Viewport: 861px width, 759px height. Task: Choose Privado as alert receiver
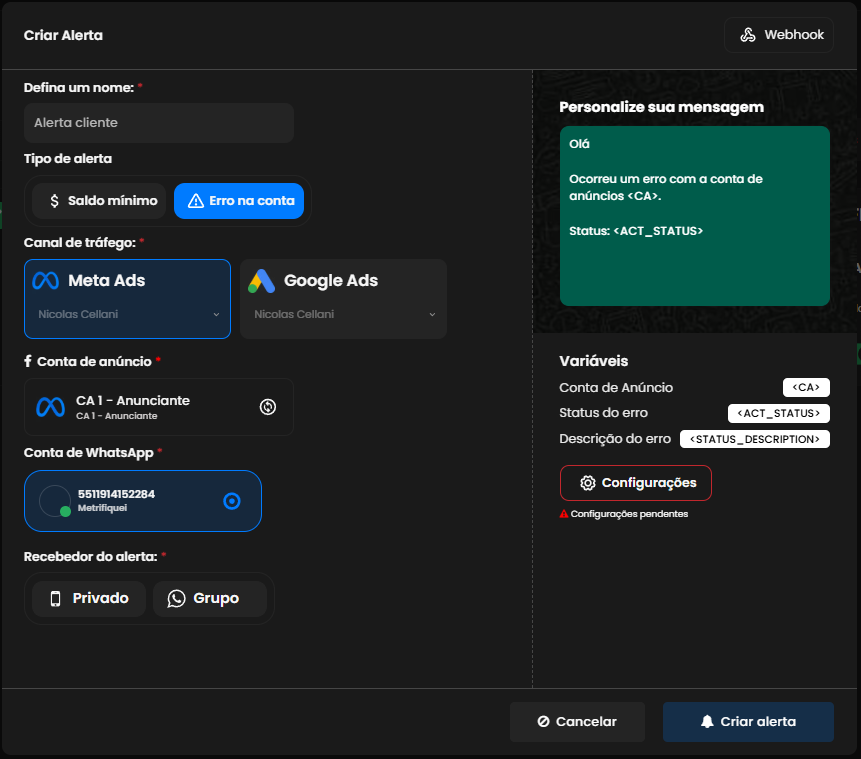[x=89, y=599]
